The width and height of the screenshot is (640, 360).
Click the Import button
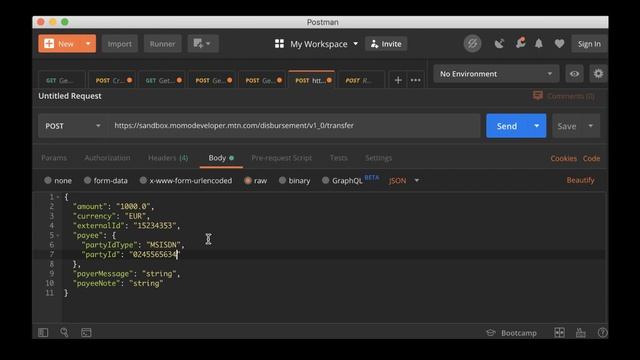pos(120,44)
